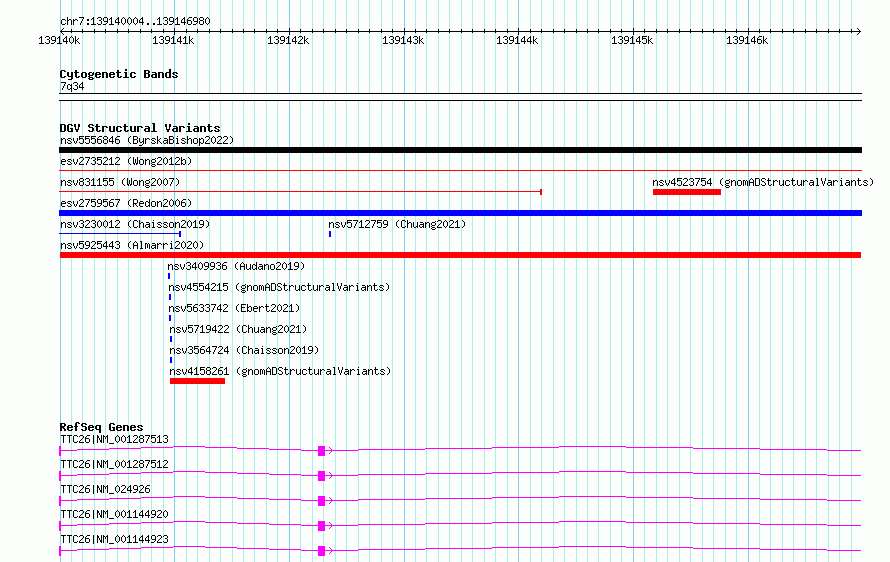Click the TTC26|NM_001287513 transcript label
Screen dimensions: 890x562
(114, 439)
